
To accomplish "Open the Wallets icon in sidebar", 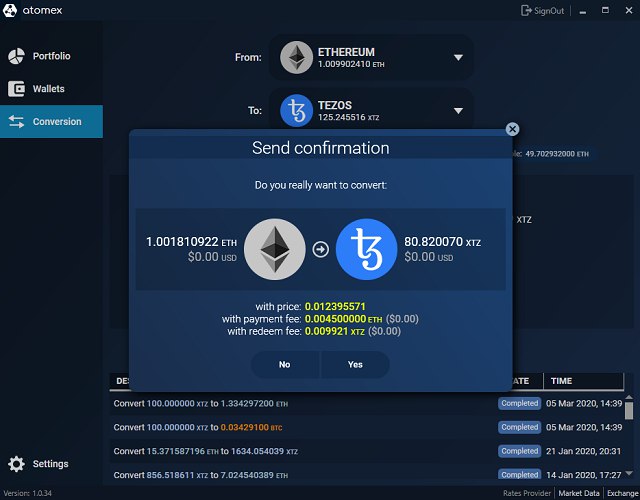I will point(16,89).
